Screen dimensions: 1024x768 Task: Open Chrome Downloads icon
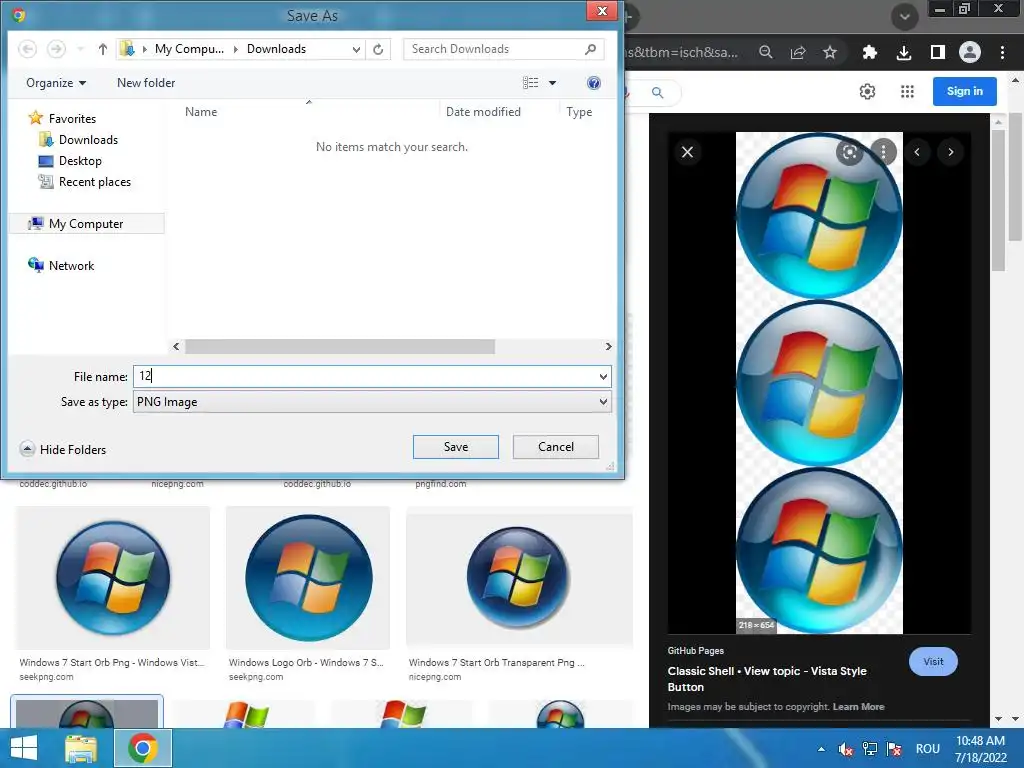point(904,52)
